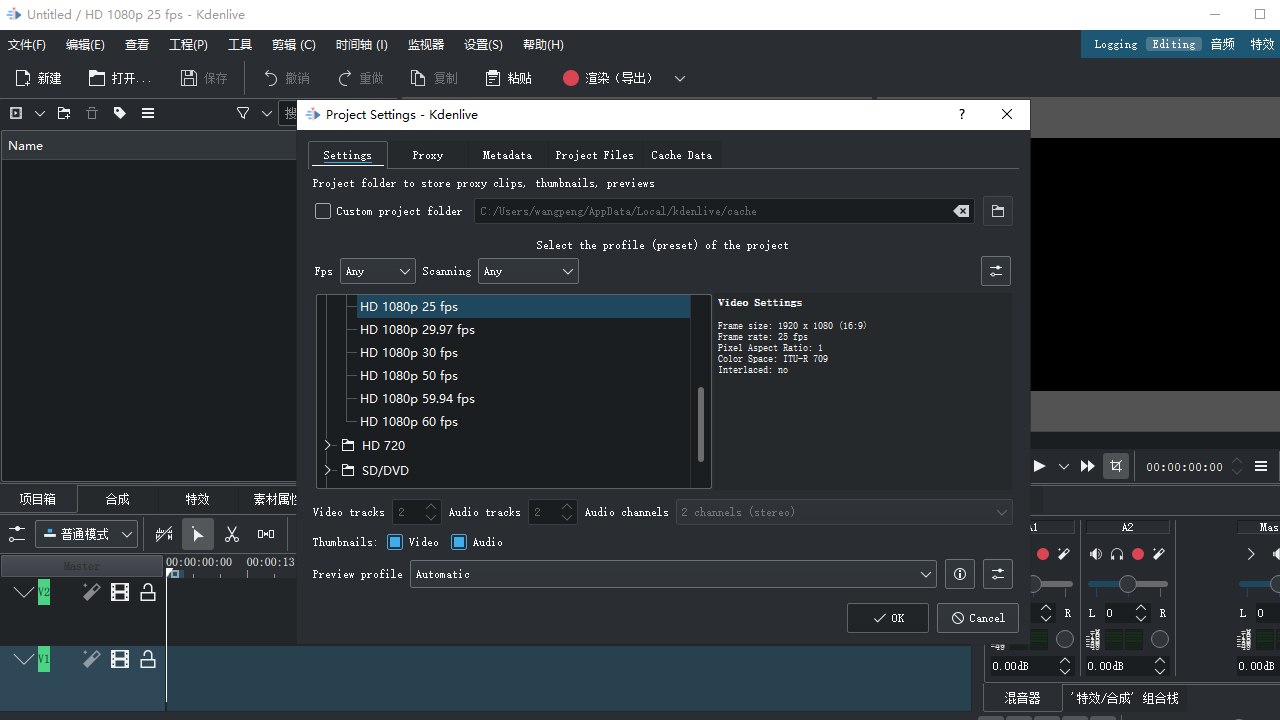Viewport: 1280px width, 720px height.
Task: Click the clear text icon in folder path field
Action: (x=961, y=211)
